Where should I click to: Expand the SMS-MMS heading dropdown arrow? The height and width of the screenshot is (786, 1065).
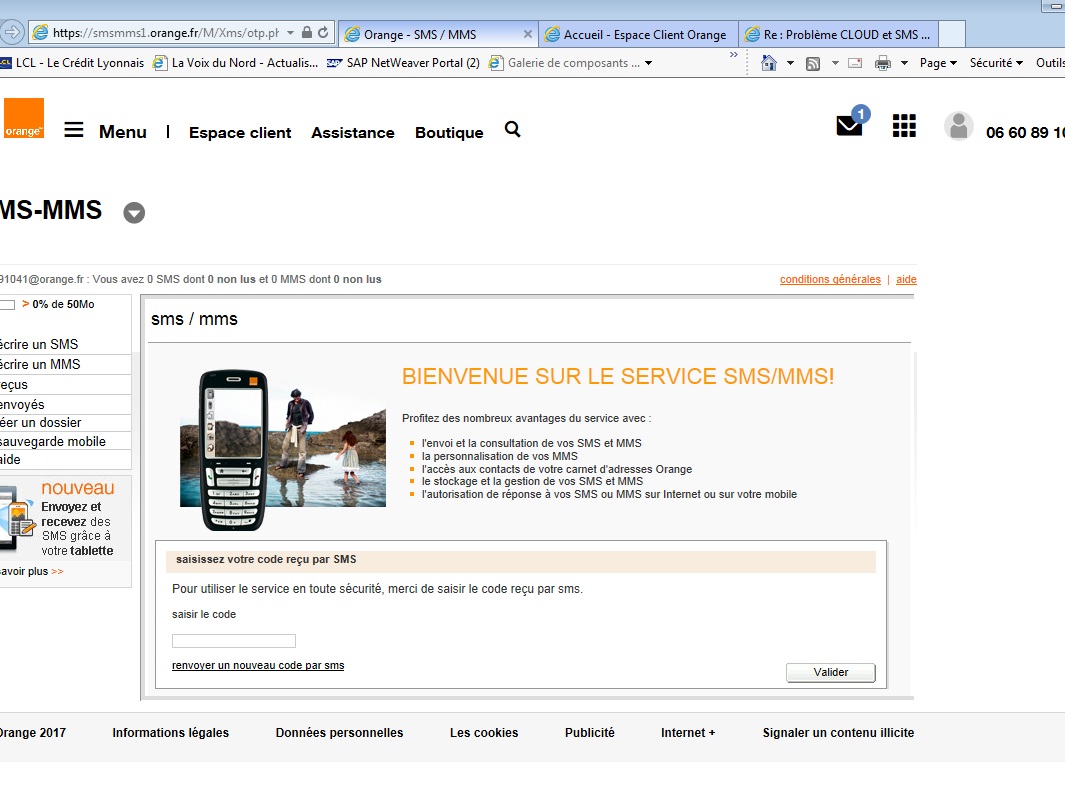pyautogui.click(x=134, y=213)
